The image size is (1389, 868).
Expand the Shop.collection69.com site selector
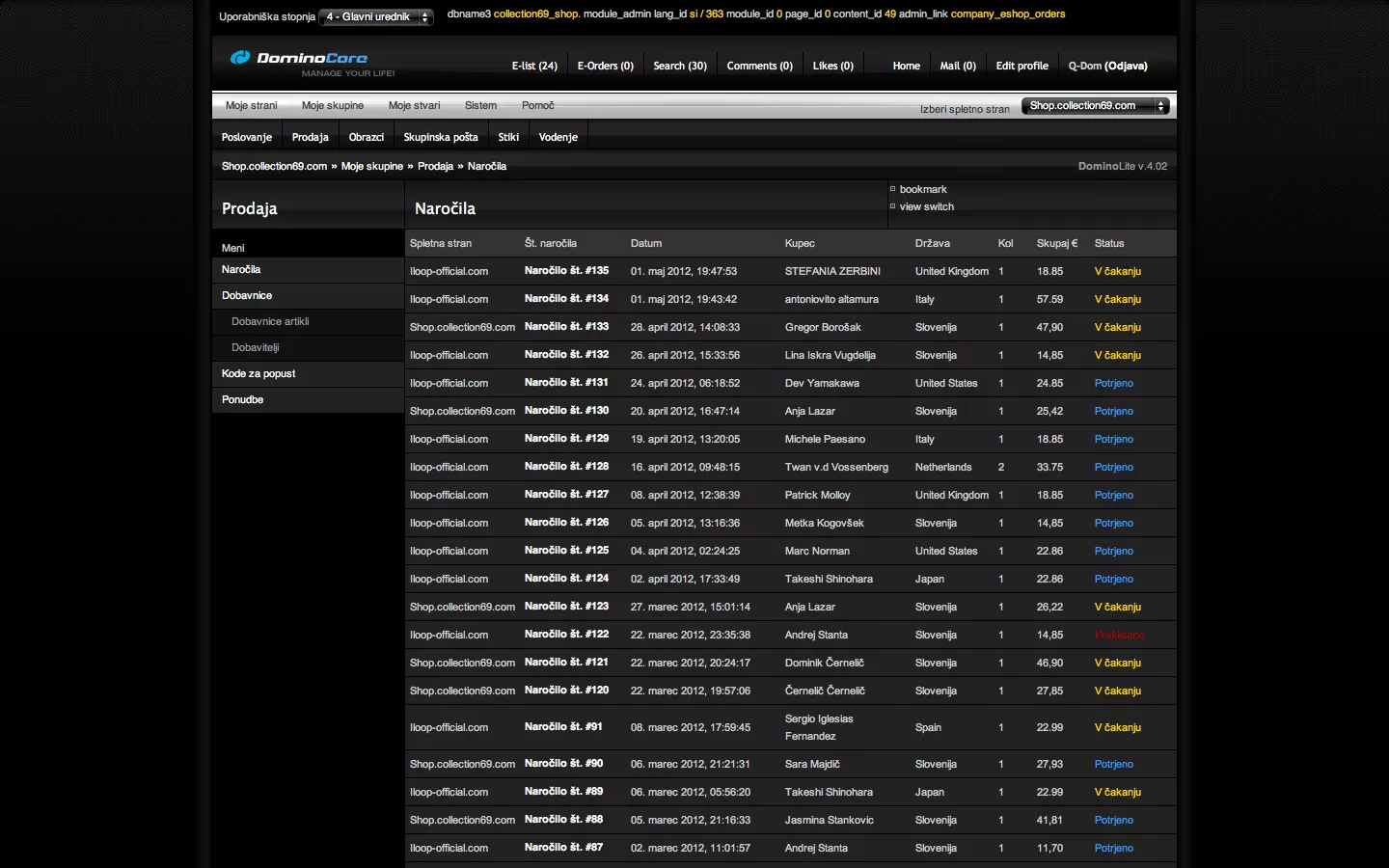[1095, 106]
